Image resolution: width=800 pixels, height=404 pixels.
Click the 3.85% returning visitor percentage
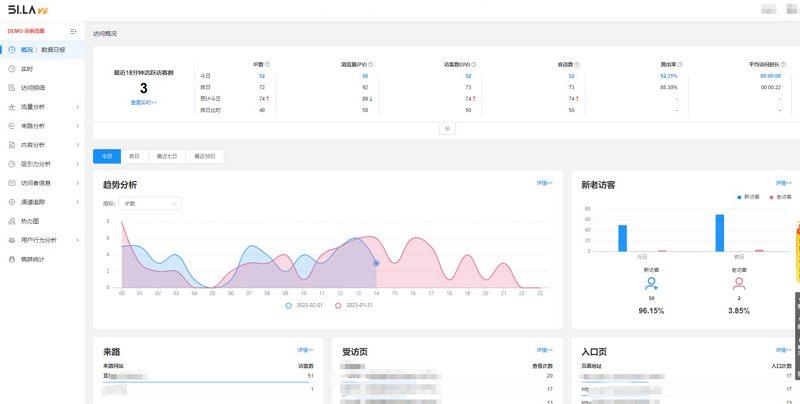coord(739,311)
